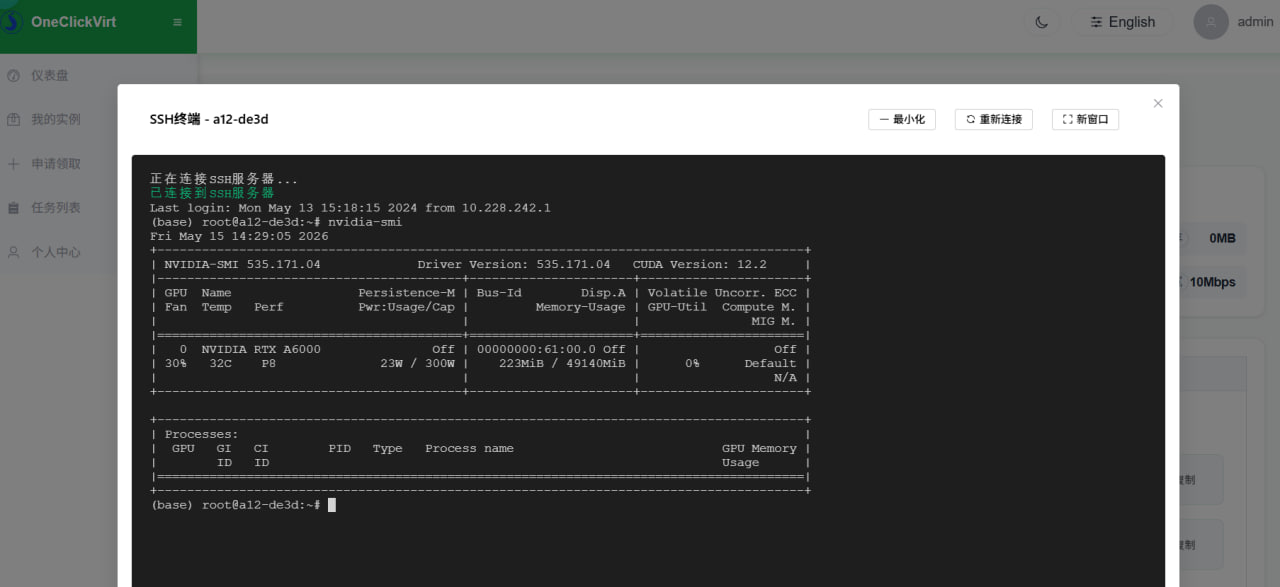This screenshot has height=587, width=1280.
Task: Open the English language switcher
Action: coord(1122,22)
